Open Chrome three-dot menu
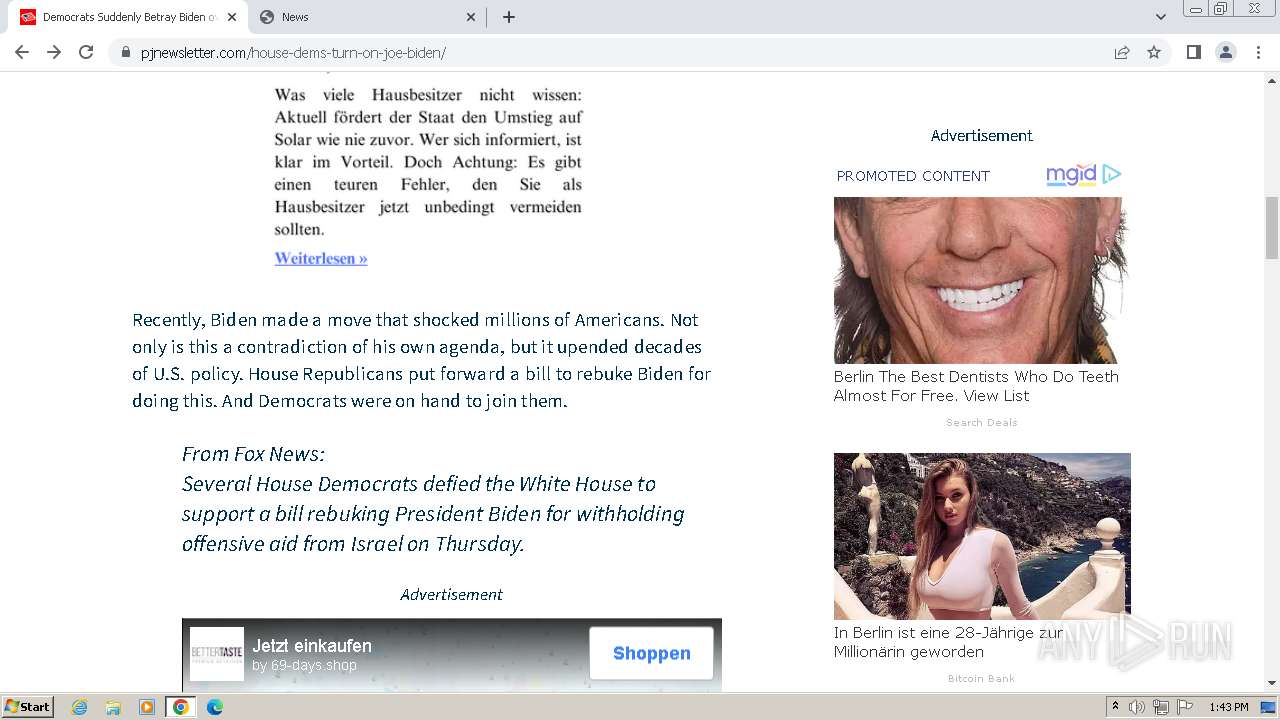 tap(1258, 52)
